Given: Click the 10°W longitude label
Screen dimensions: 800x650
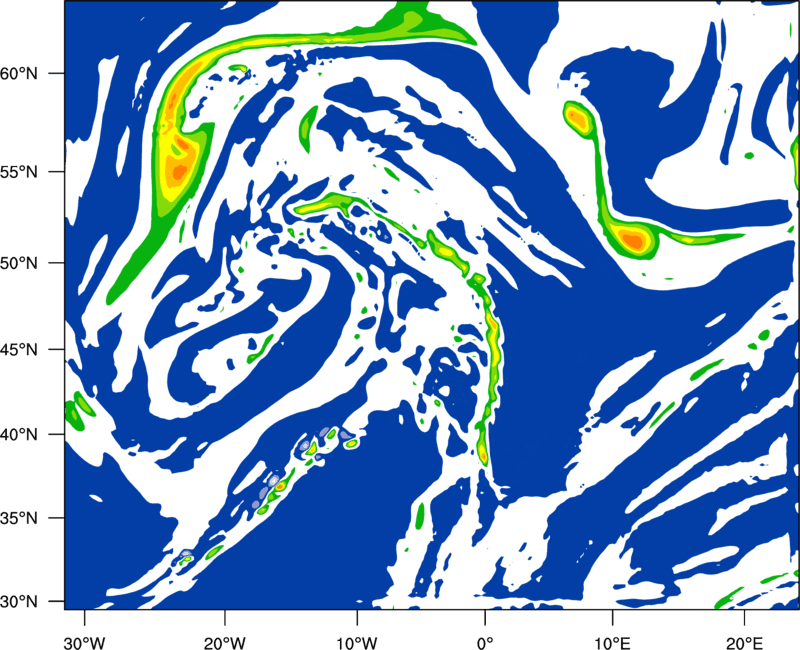Looking at the screenshot, I should pos(357,643).
